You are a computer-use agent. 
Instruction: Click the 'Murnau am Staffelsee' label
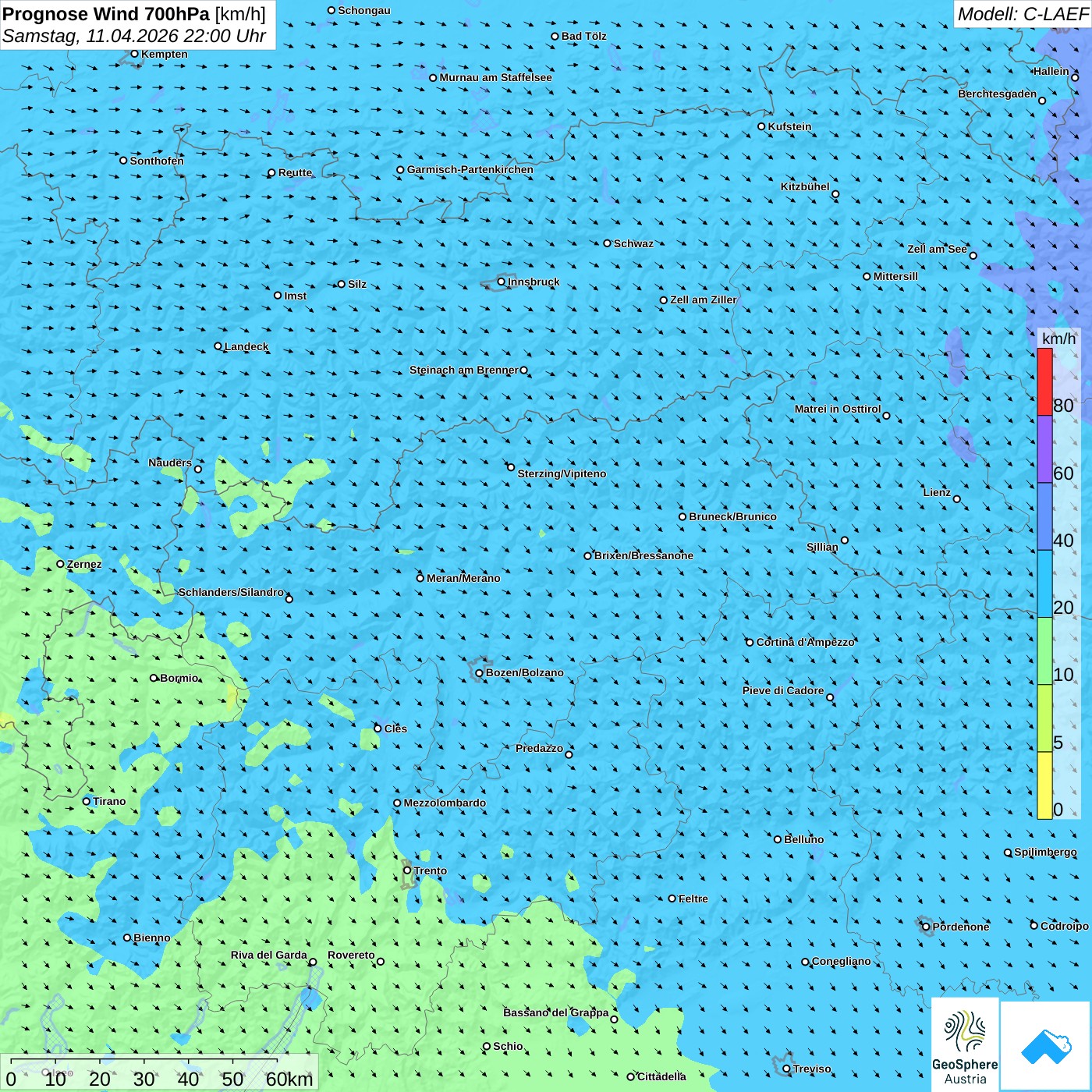[x=496, y=77]
